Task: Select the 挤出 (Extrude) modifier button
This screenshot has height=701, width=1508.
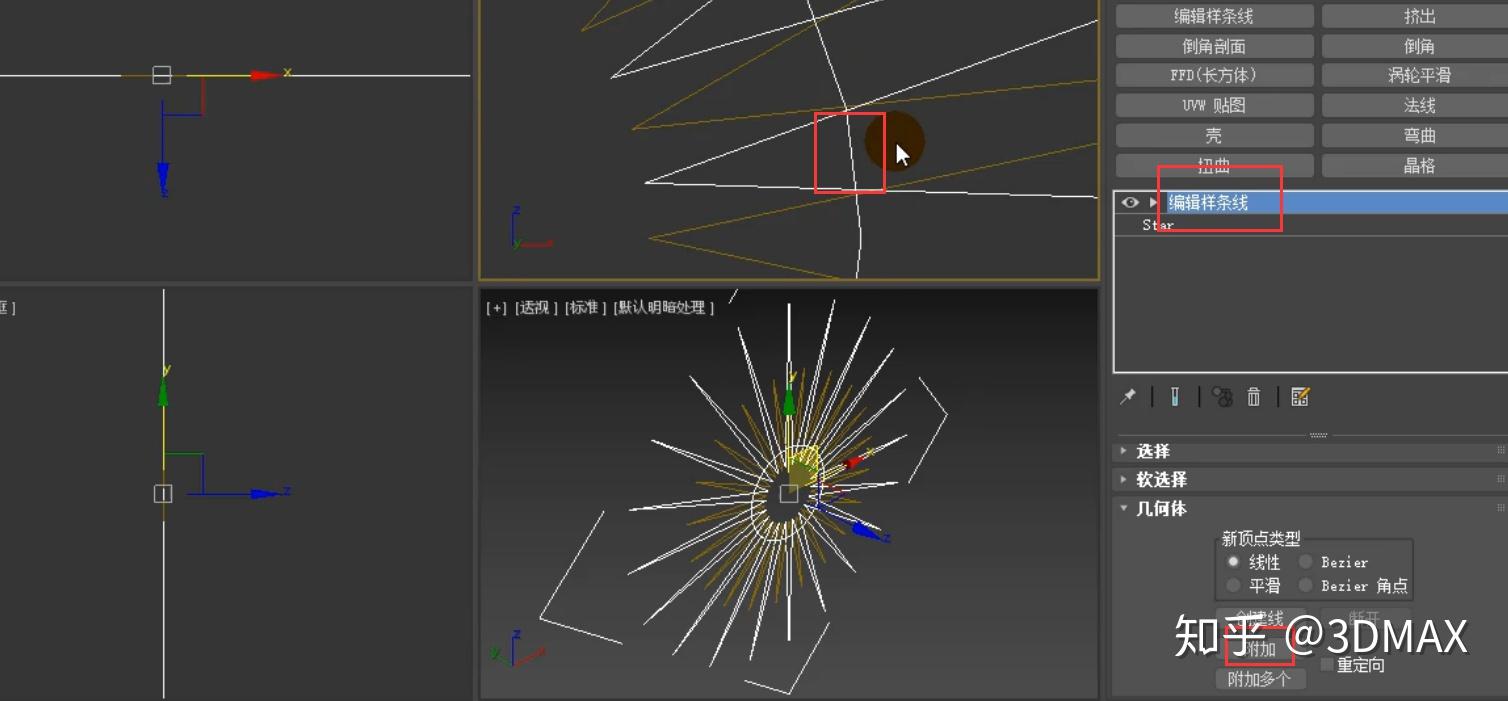Action: [1418, 15]
